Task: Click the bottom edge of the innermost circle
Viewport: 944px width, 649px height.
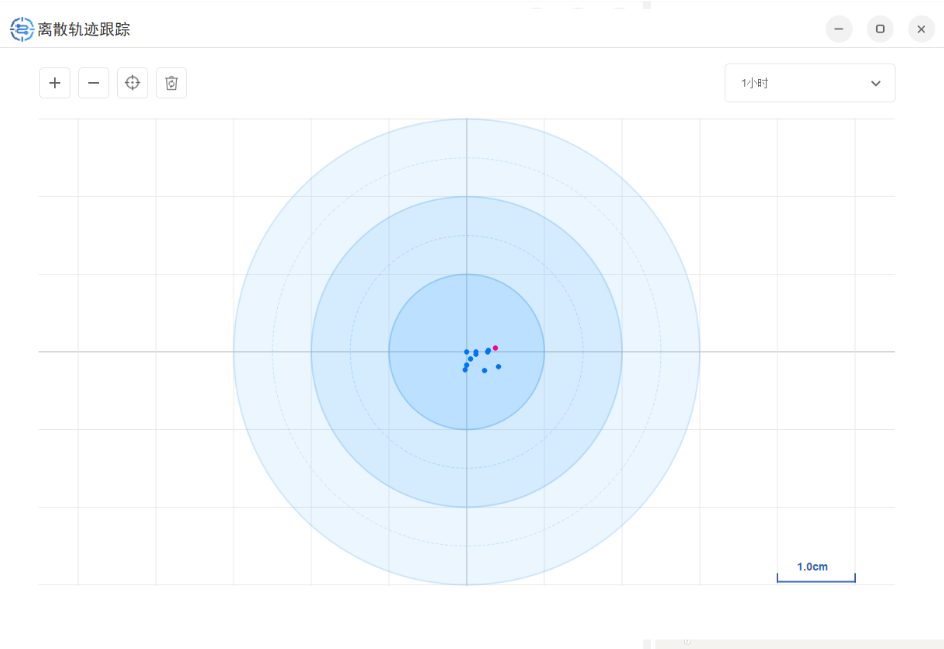Action: coord(466,429)
